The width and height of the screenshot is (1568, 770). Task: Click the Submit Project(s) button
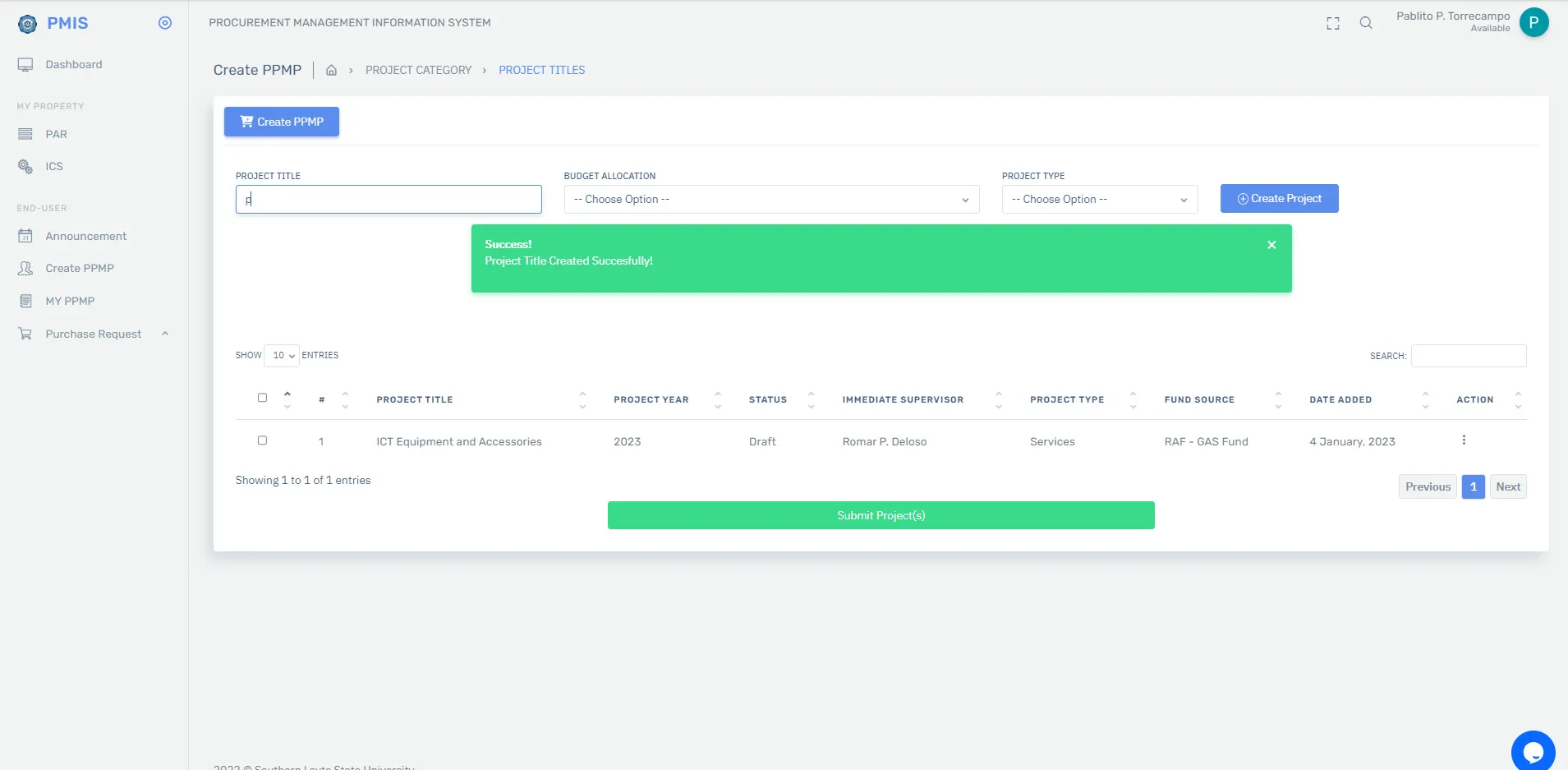[881, 515]
